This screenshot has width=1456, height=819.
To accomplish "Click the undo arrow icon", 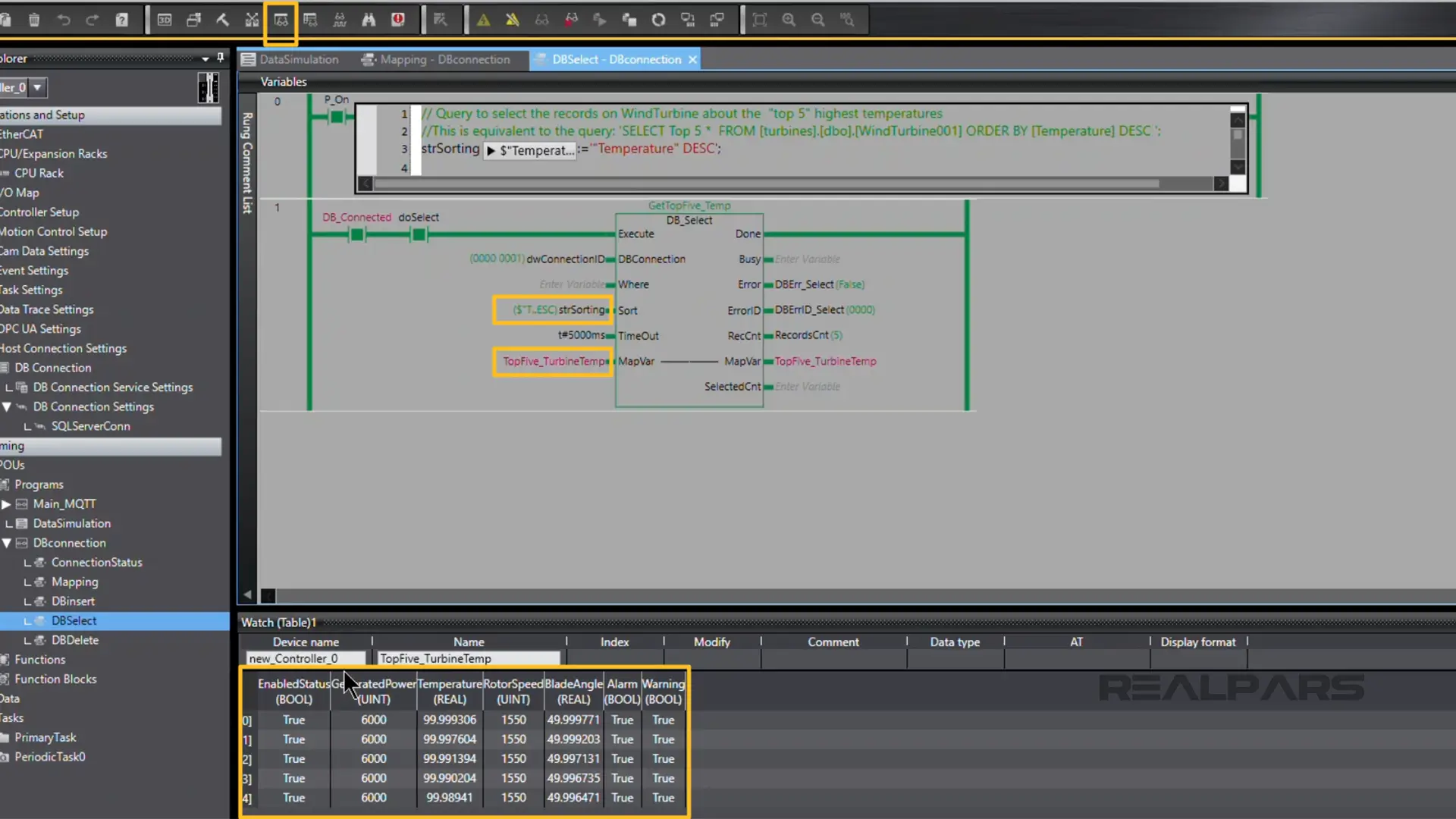I will pyautogui.click(x=64, y=20).
